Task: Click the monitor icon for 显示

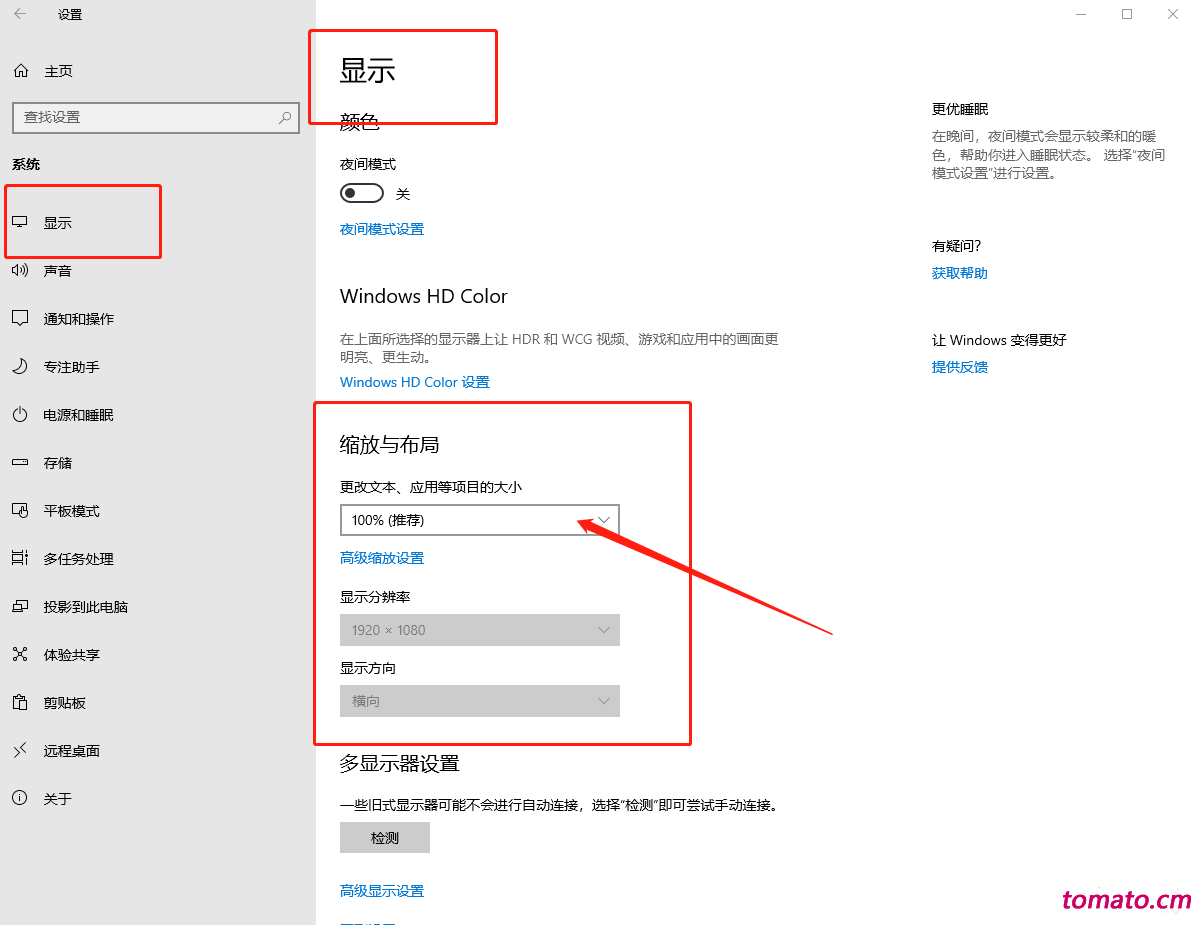Action: (20, 222)
